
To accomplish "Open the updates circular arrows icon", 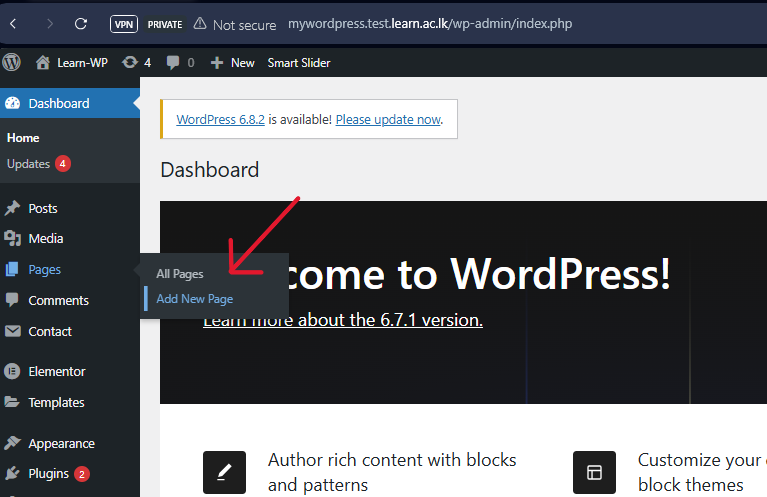I will tap(130, 63).
